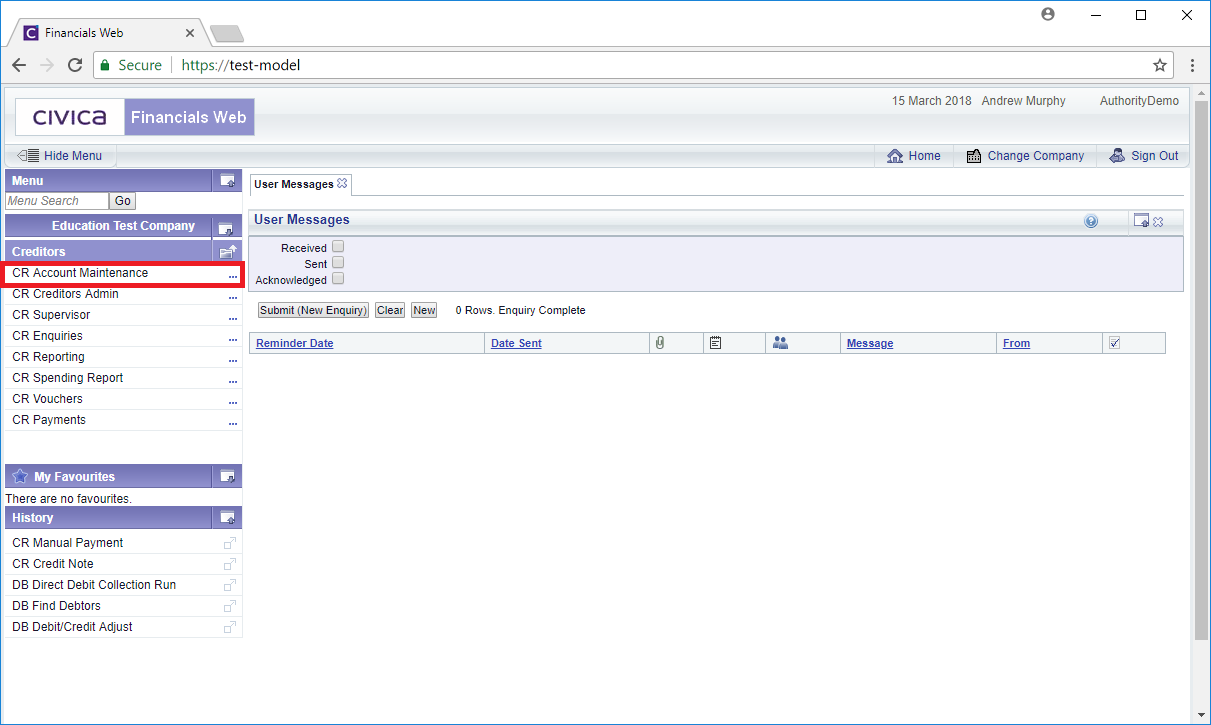Screen dimensions: 1211x725
Task: Click the History panel header icon
Action: point(227,518)
